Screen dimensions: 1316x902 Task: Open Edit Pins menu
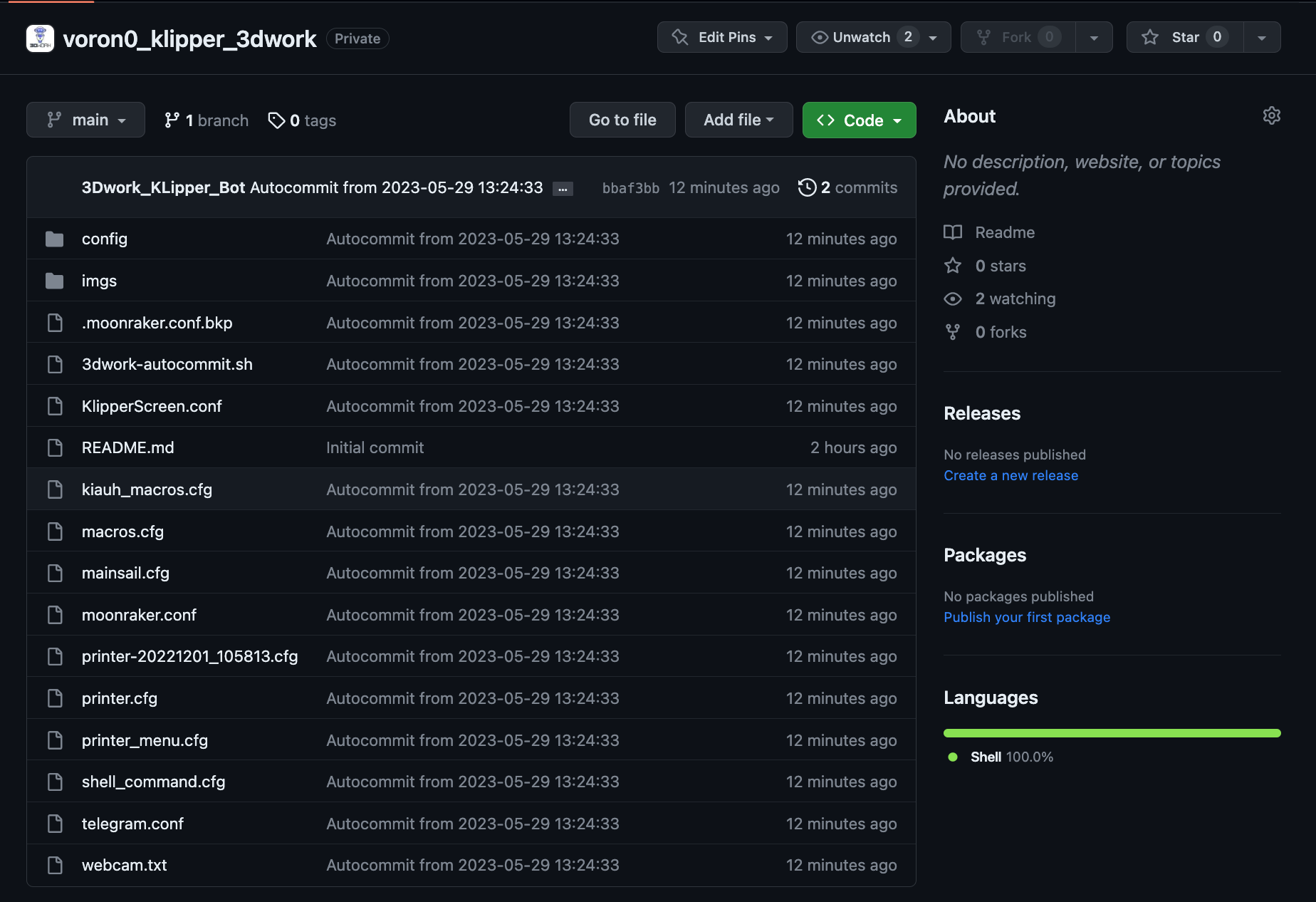[721, 37]
